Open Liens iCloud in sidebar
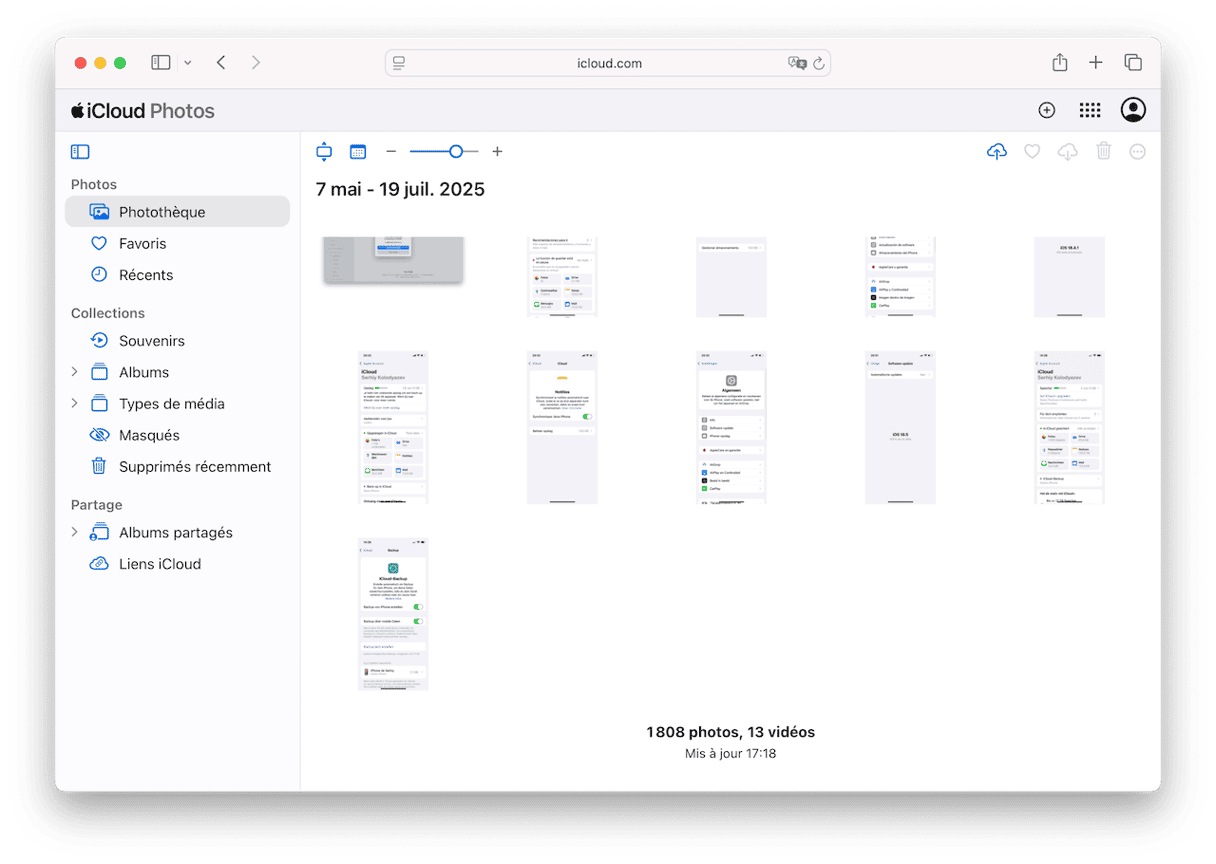1216x864 pixels. [159, 564]
